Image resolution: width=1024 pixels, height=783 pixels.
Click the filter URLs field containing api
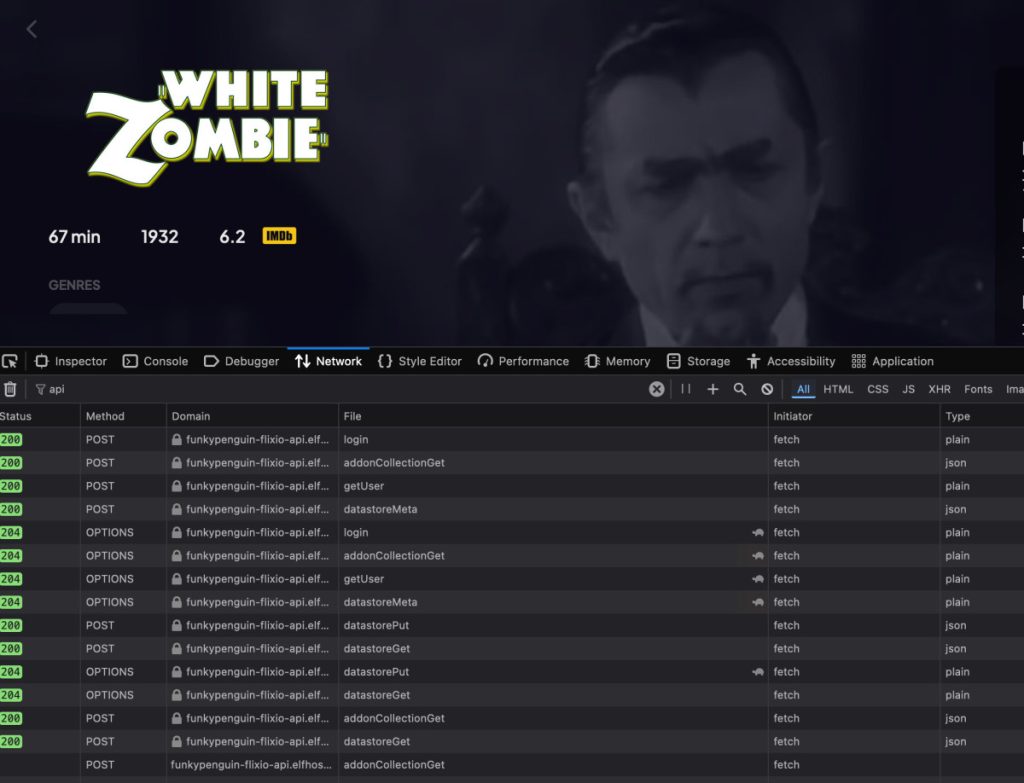coord(340,389)
